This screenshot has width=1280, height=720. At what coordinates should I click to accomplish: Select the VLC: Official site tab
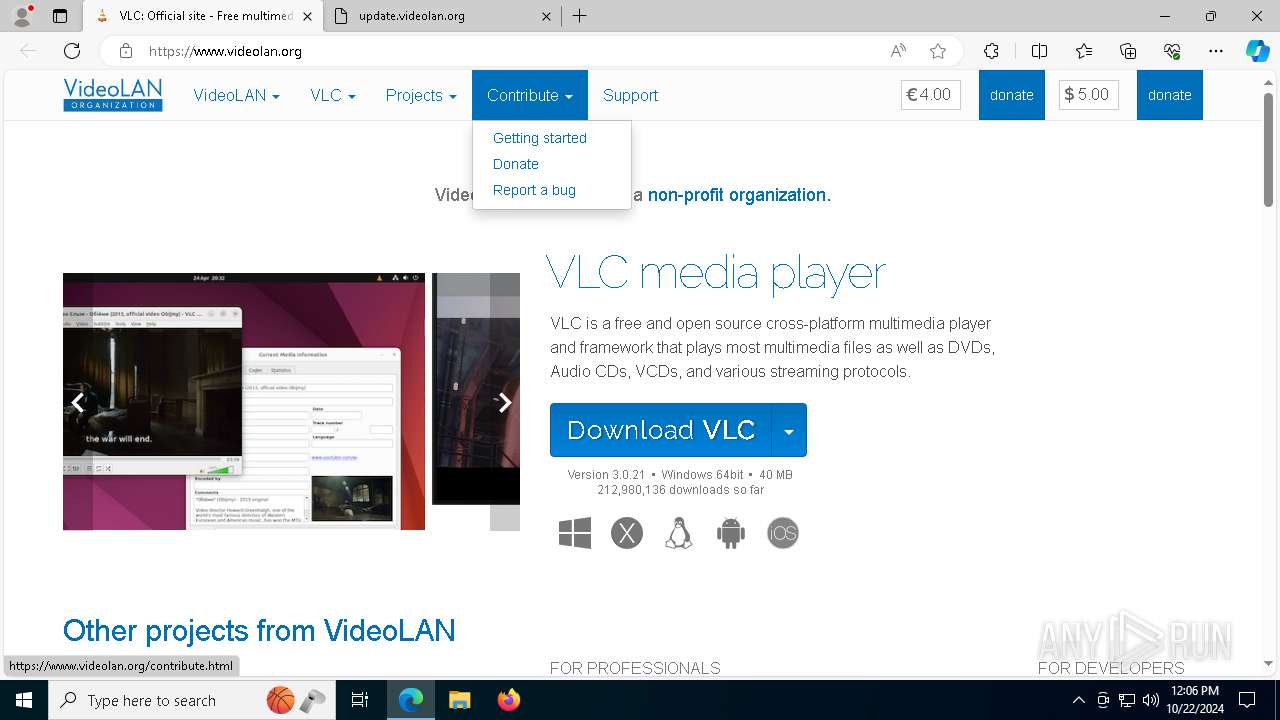click(203, 16)
